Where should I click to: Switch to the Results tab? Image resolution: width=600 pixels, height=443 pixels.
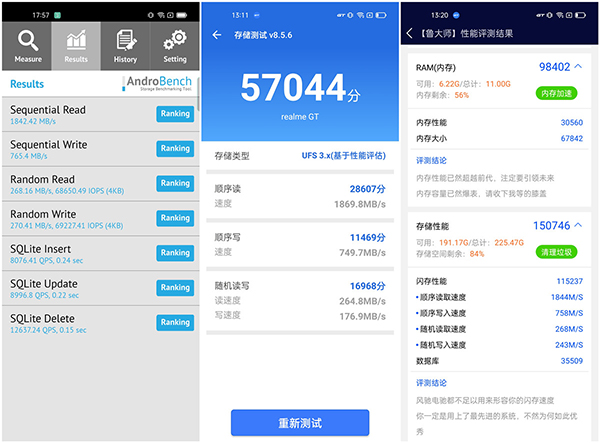click(x=76, y=46)
